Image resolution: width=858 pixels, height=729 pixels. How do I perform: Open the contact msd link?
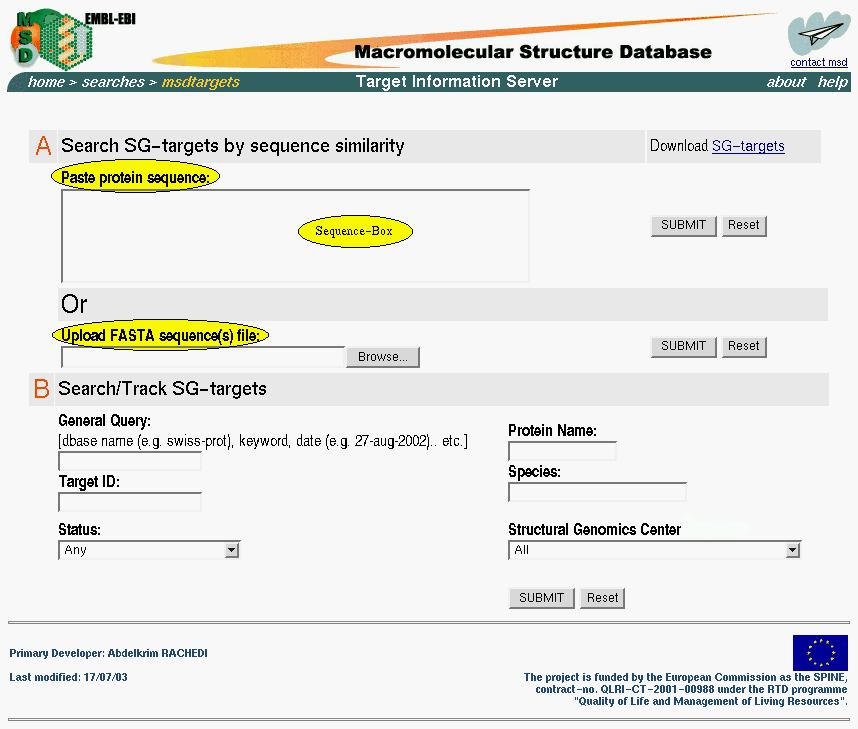click(x=818, y=62)
